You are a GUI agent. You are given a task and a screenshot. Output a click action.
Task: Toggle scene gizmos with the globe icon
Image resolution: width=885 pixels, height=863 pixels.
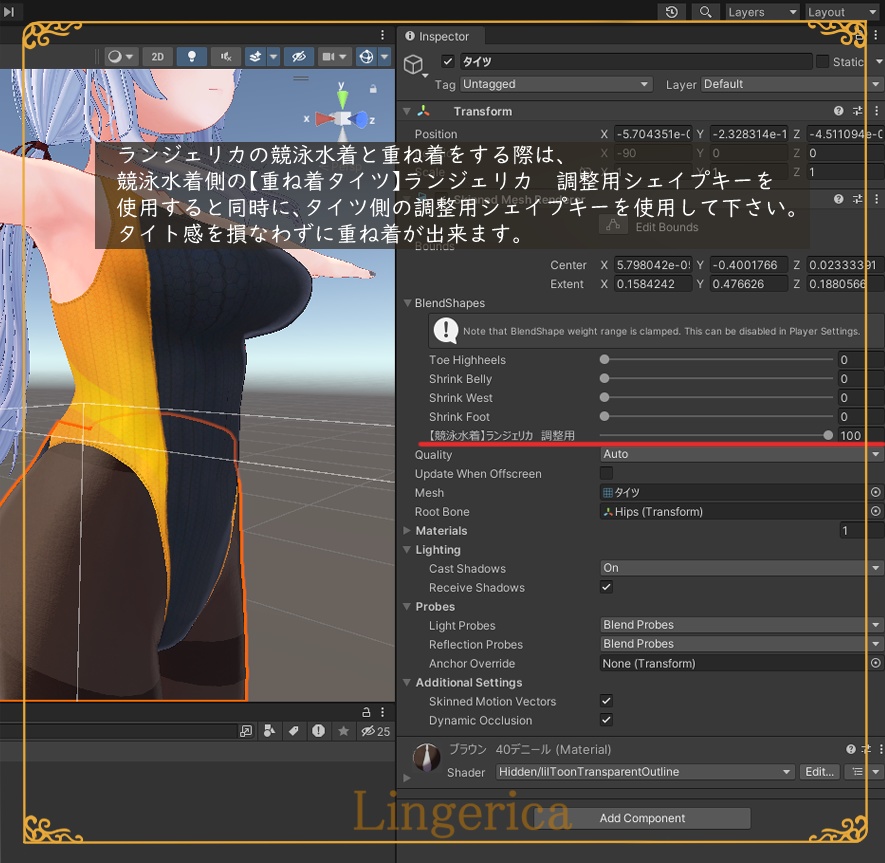coord(366,56)
